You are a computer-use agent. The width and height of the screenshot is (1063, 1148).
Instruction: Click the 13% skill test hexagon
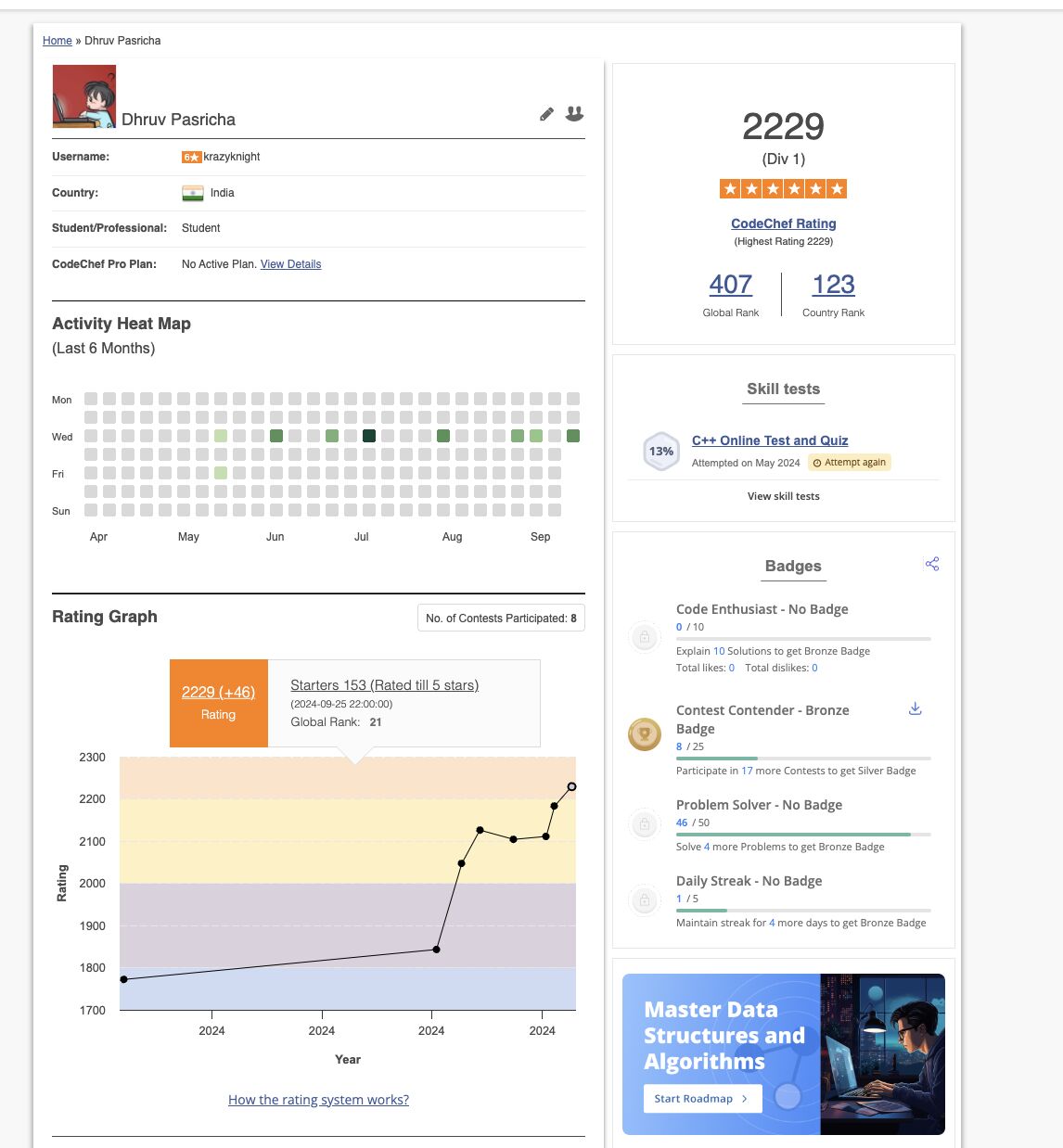click(x=661, y=452)
